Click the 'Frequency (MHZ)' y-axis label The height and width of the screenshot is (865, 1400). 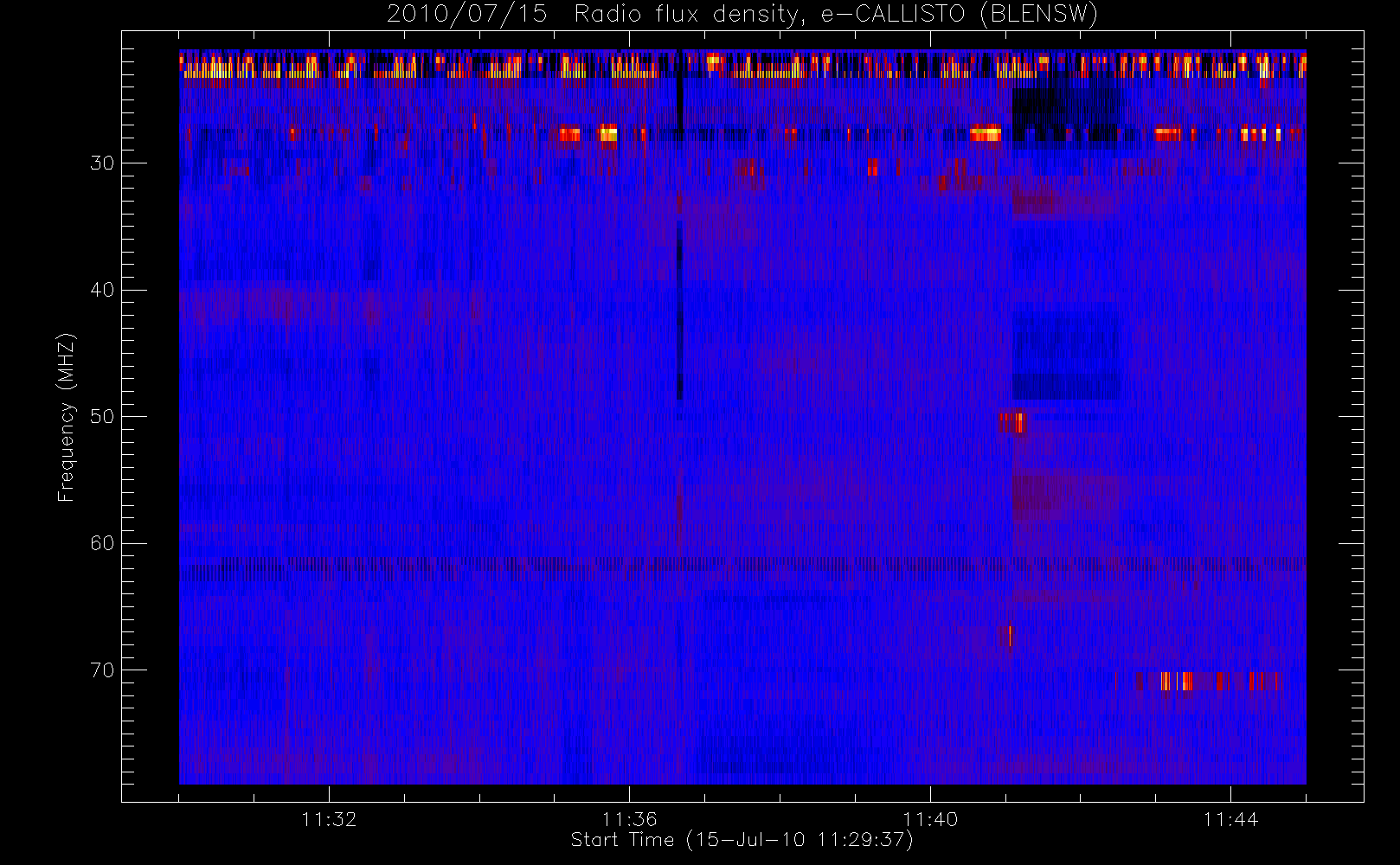[x=66, y=417]
